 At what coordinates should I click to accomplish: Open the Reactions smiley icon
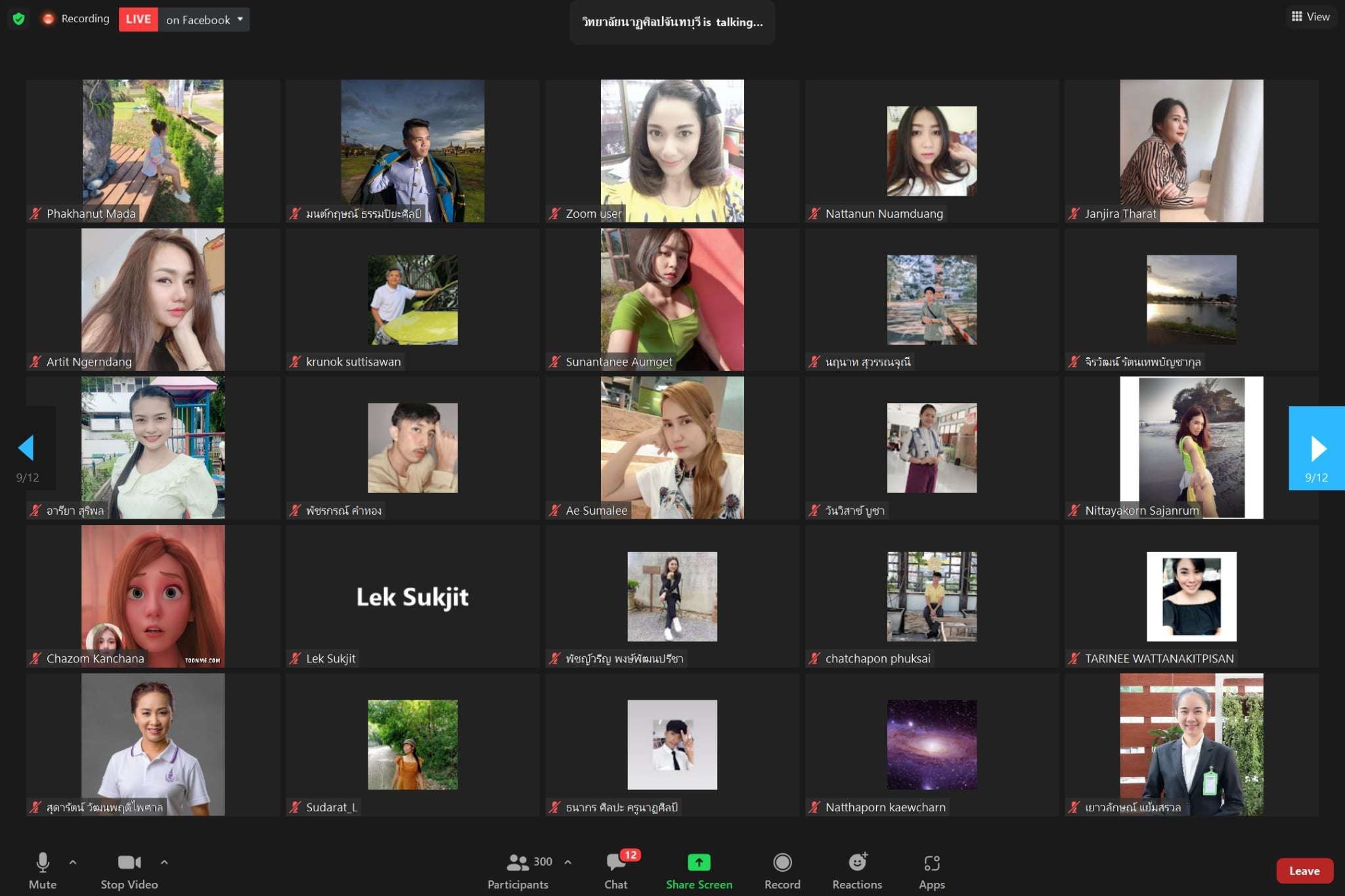[857, 863]
